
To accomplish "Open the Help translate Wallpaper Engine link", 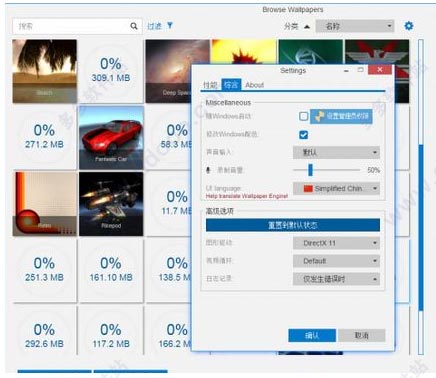I will 247,196.
